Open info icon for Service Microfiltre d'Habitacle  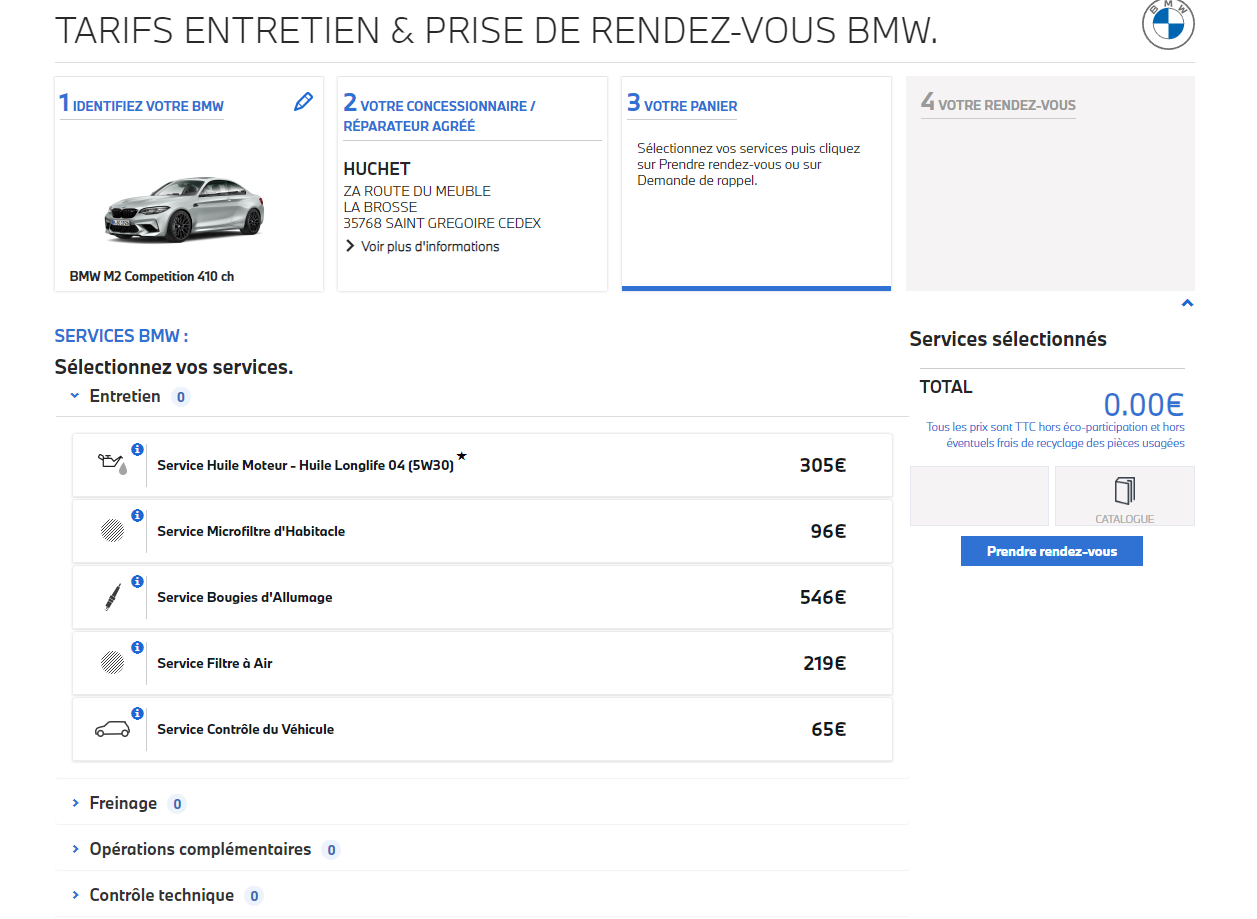point(138,515)
